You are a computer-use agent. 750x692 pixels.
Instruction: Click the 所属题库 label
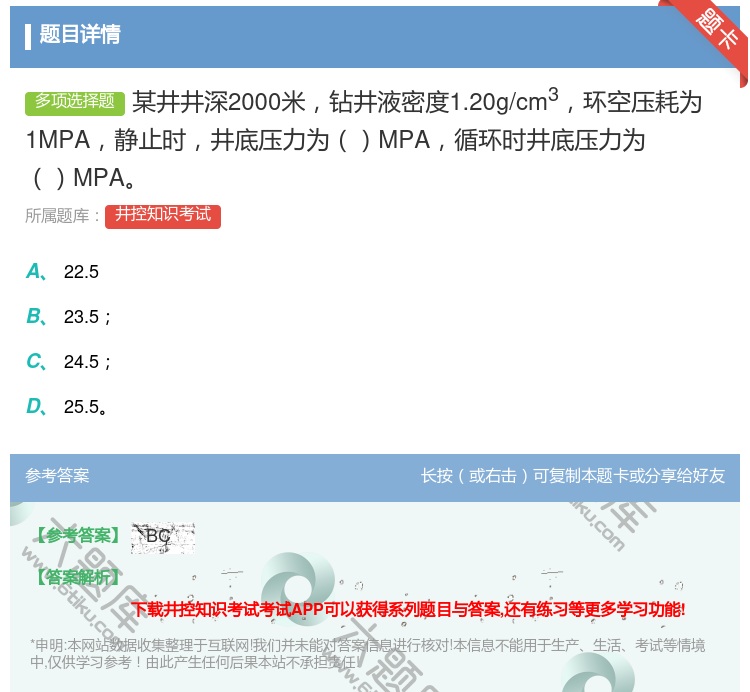click(62, 216)
